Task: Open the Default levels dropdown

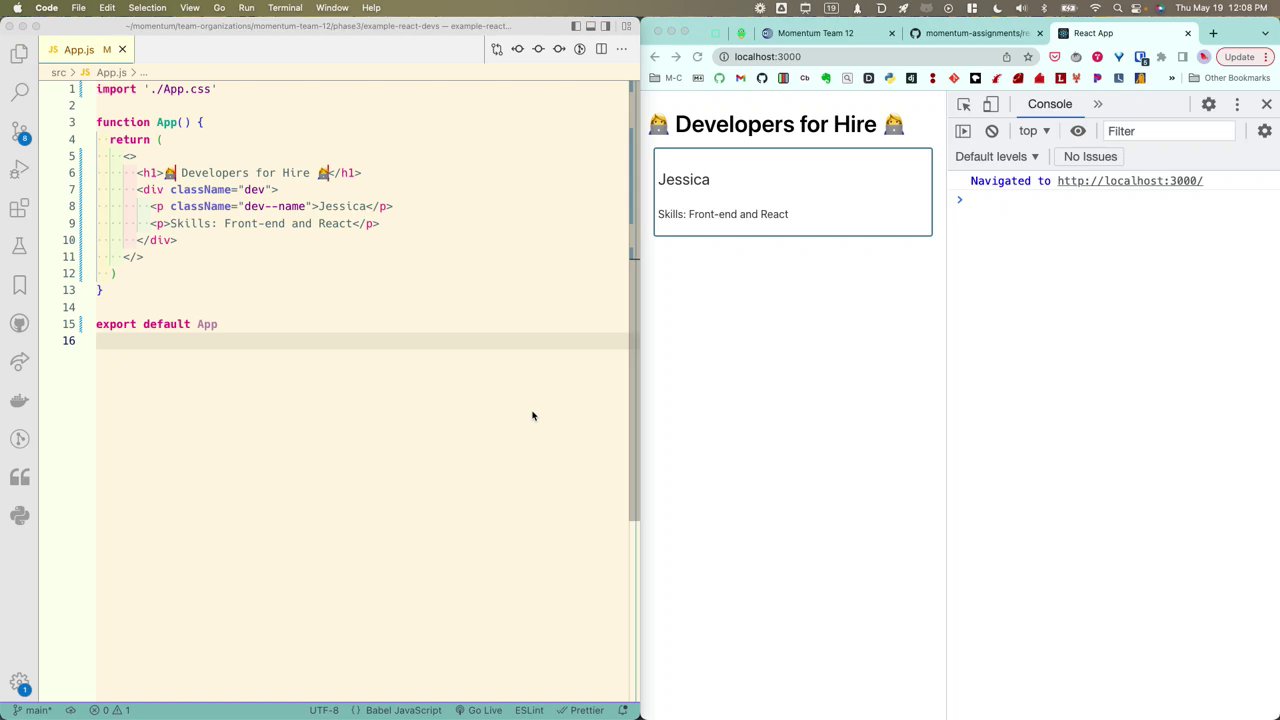Action: pyautogui.click(x=997, y=157)
